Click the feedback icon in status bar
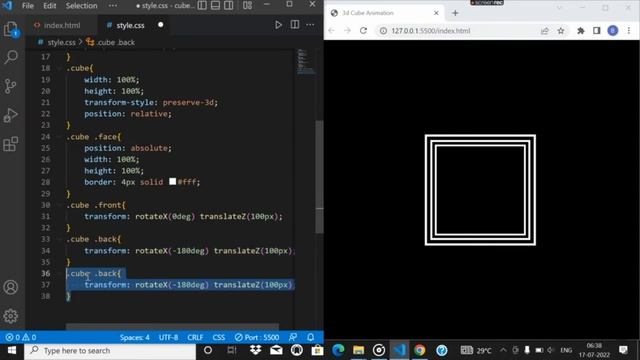This screenshot has width=640, height=360. (293, 338)
